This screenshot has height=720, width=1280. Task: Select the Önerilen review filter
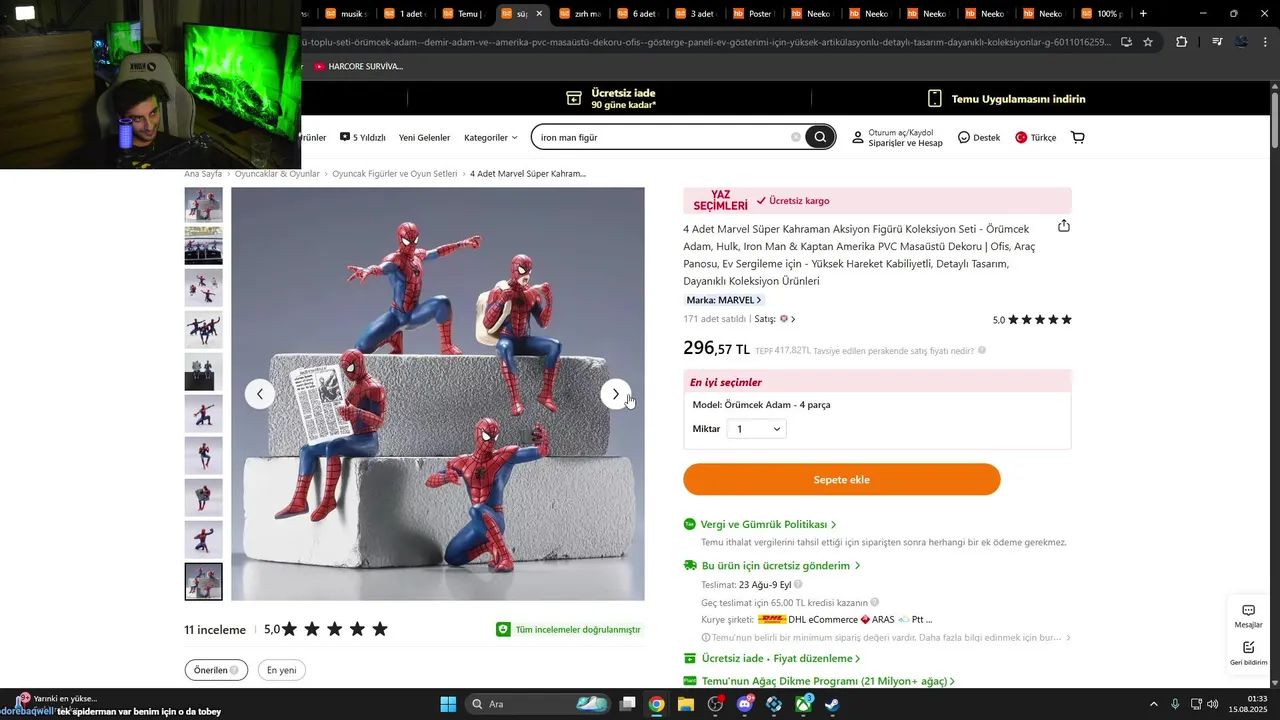pyautogui.click(x=216, y=670)
